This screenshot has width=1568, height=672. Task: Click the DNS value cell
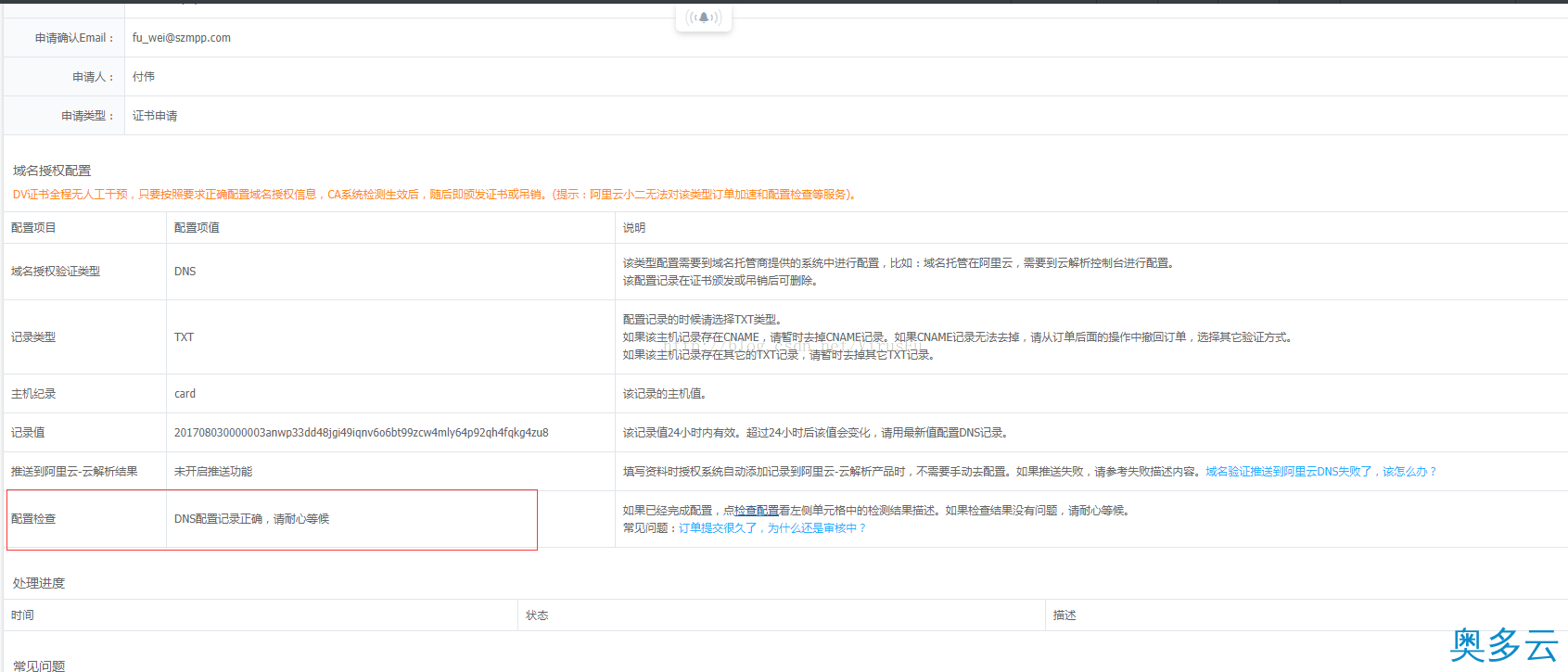[185, 272]
